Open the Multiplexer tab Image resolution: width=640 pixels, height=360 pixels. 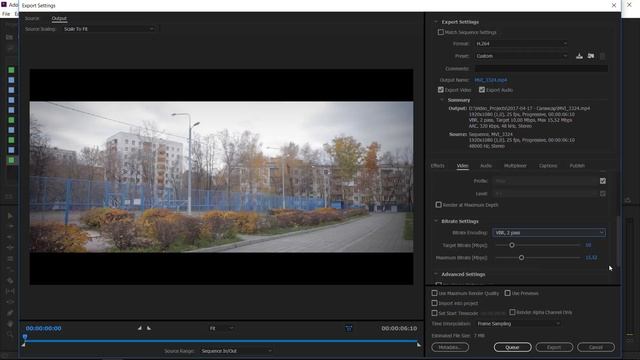coord(515,165)
